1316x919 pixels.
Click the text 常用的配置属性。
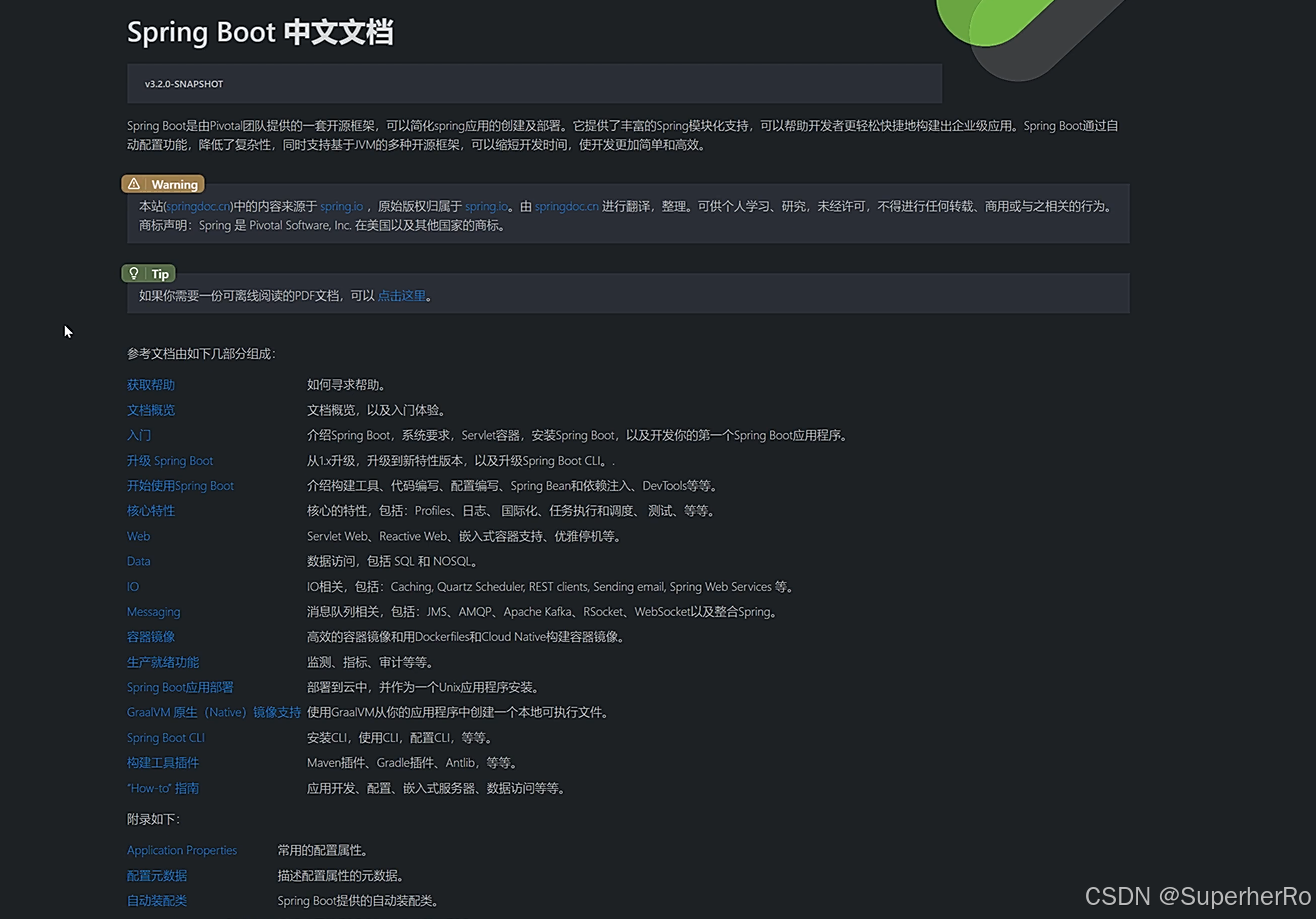coord(324,850)
